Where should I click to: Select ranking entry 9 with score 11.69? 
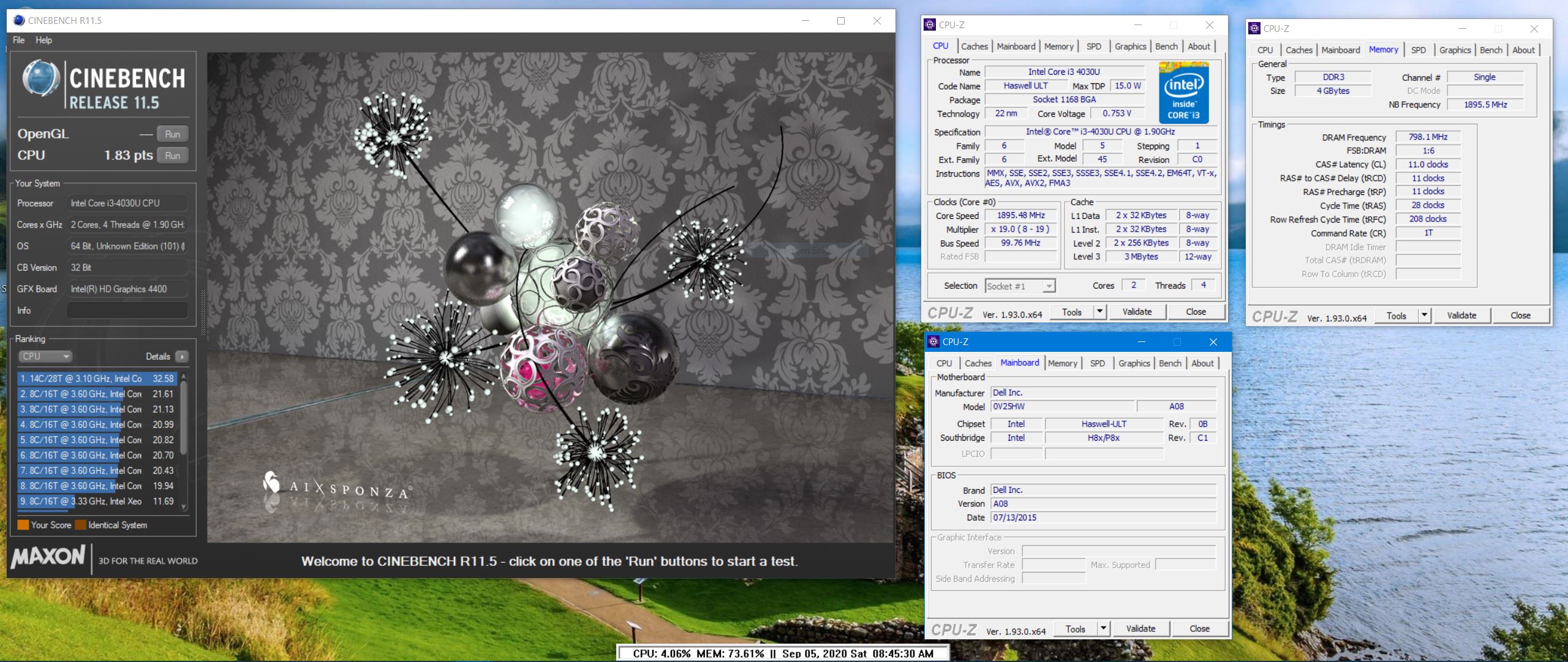(x=98, y=501)
